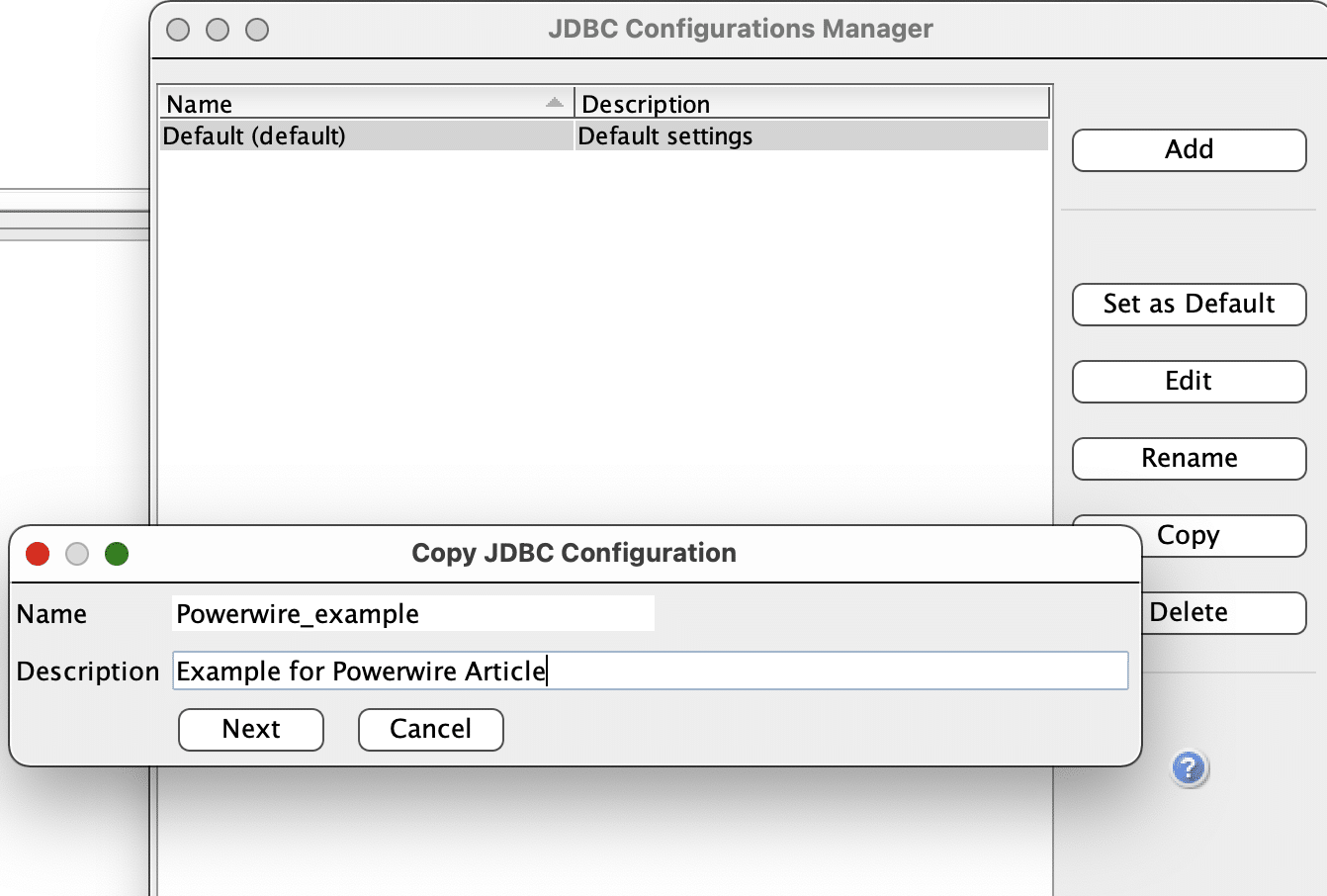1327x896 pixels.
Task: Select the Default (default) configuration row
Action: click(366, 136)
